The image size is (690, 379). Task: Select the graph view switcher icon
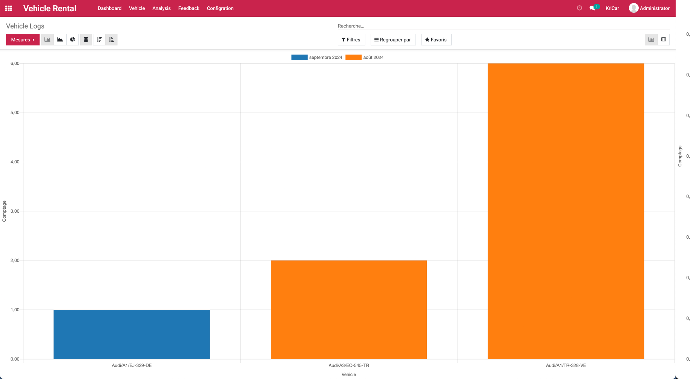click(x=651, y=40)
